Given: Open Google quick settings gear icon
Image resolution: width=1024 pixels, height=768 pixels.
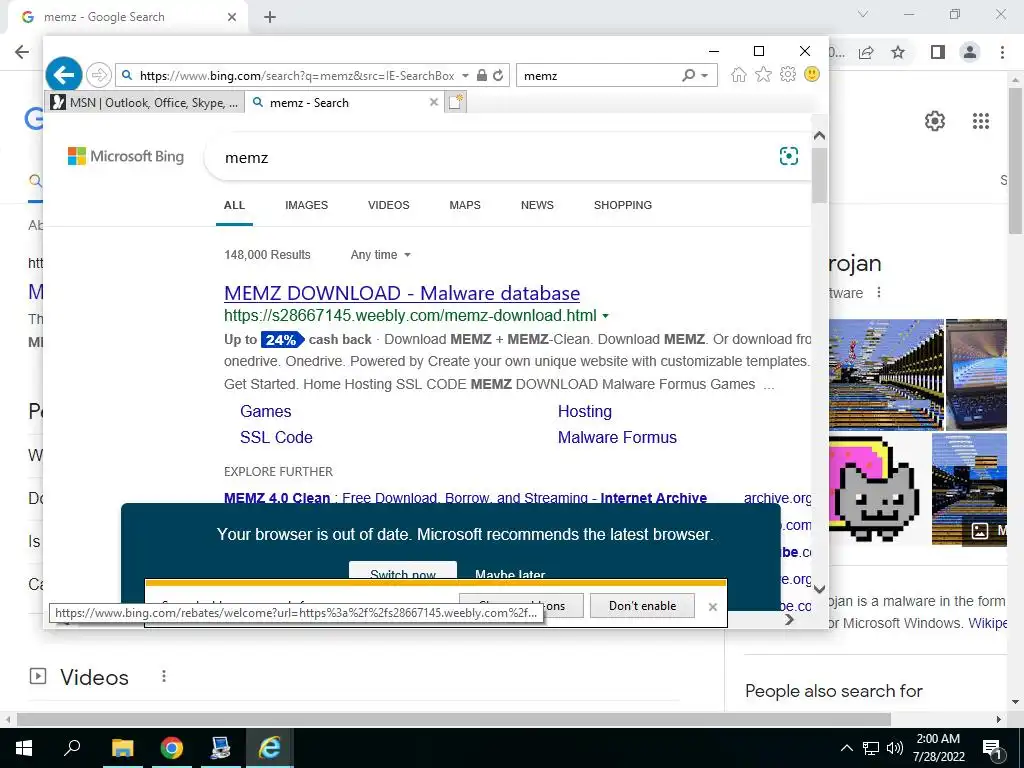Looking at the screenshot, I should click(x=935, y=121).
